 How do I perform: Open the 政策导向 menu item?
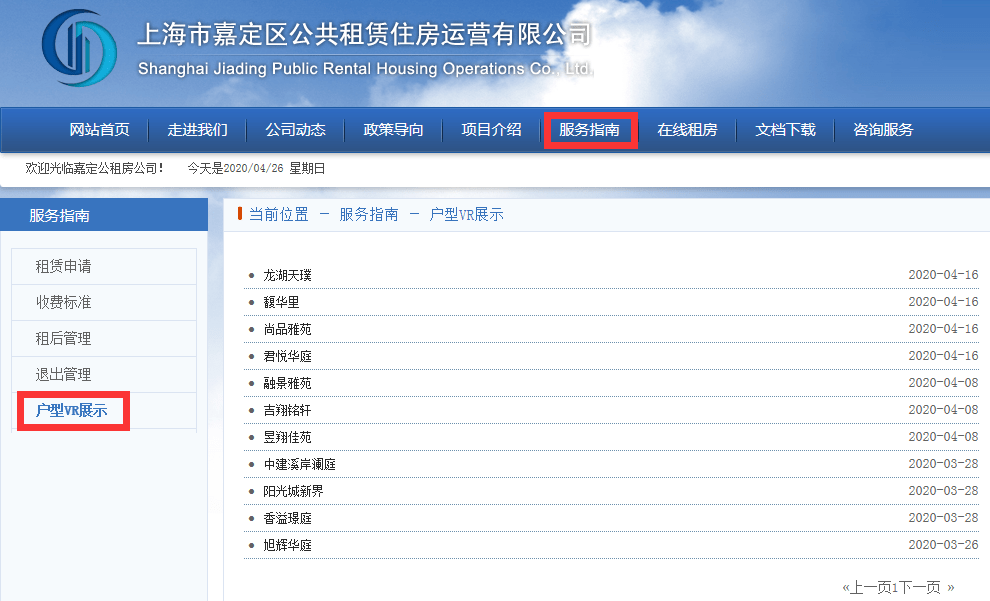click(x=393, y=129)
